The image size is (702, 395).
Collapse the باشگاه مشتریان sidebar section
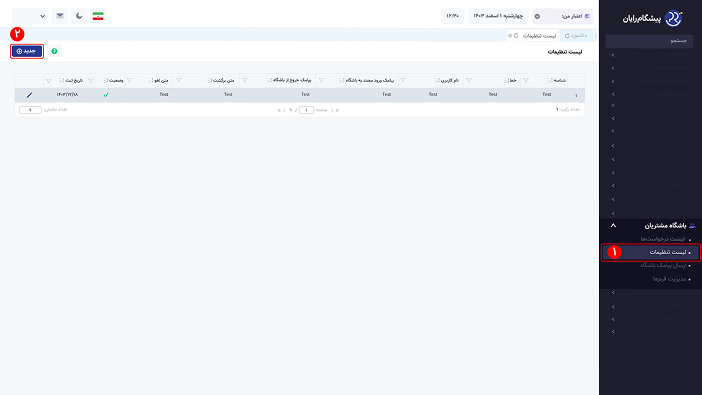[x=613, y=226]
